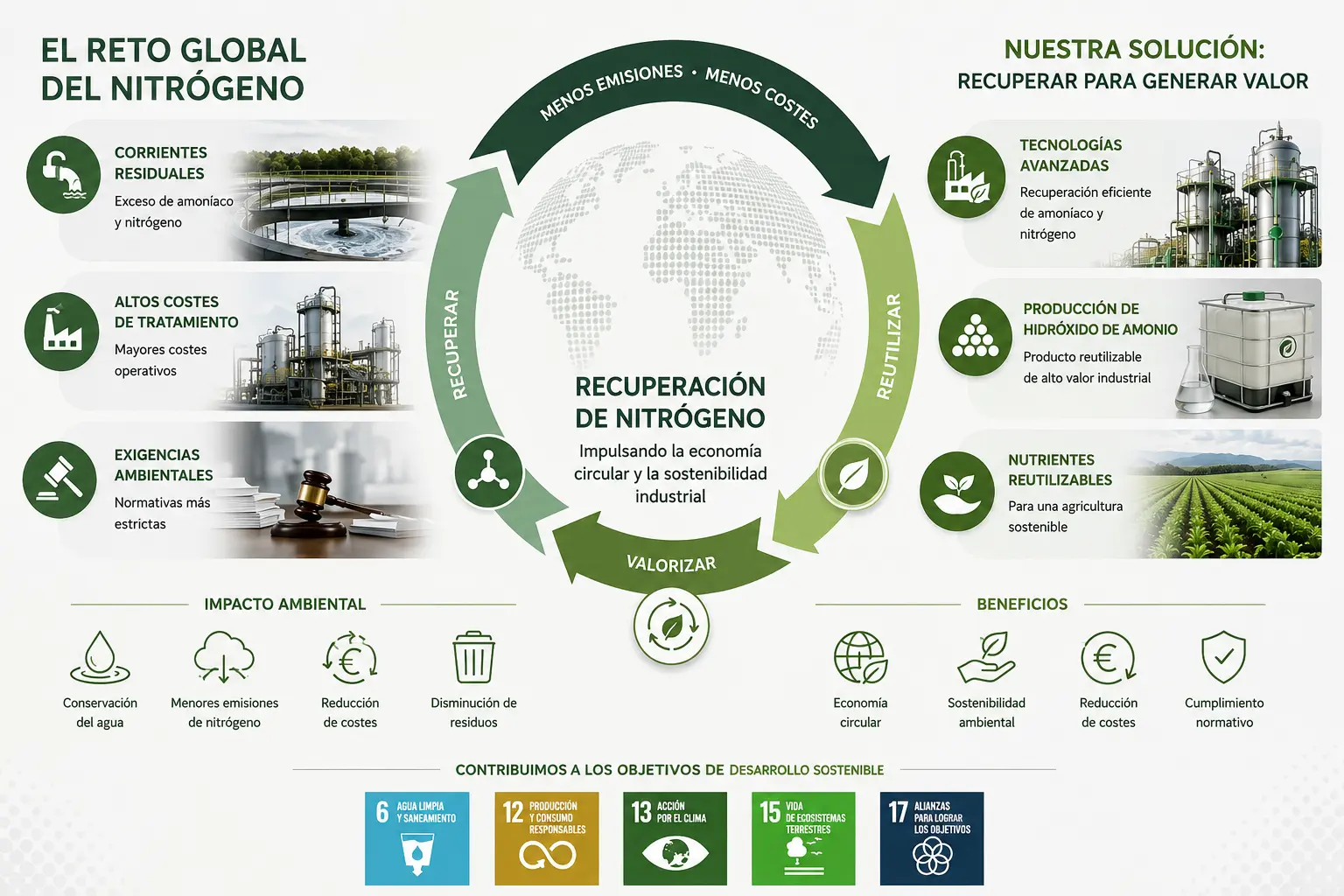Image resolution: width=1344 pixels, height=896 pixels.
Task: Click the SDG 15 Vida de Ecosistemas tile
Action: pyautogui.click(x=803, y=838)
